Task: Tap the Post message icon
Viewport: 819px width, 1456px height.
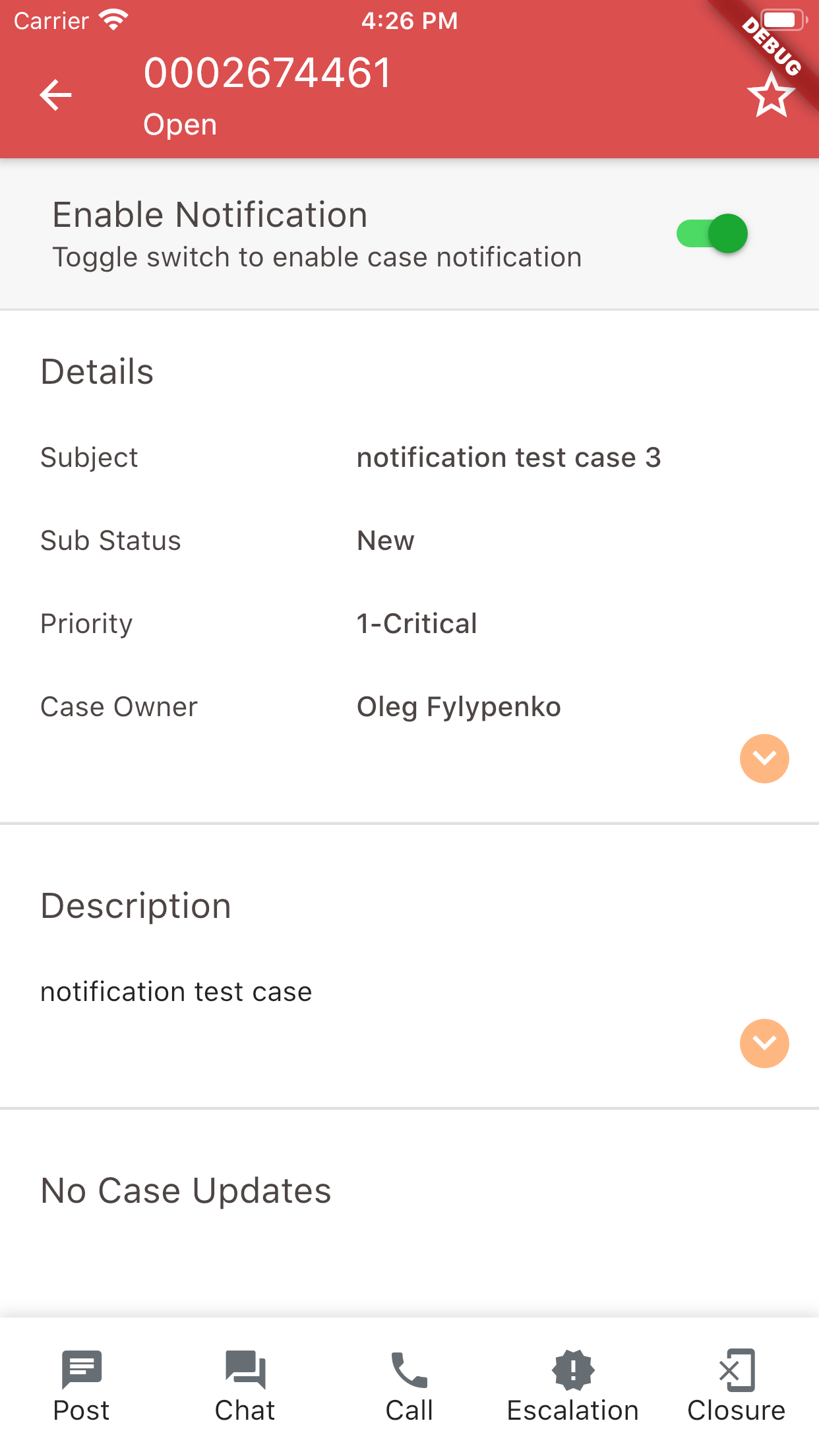Action: pos(81,1370)
